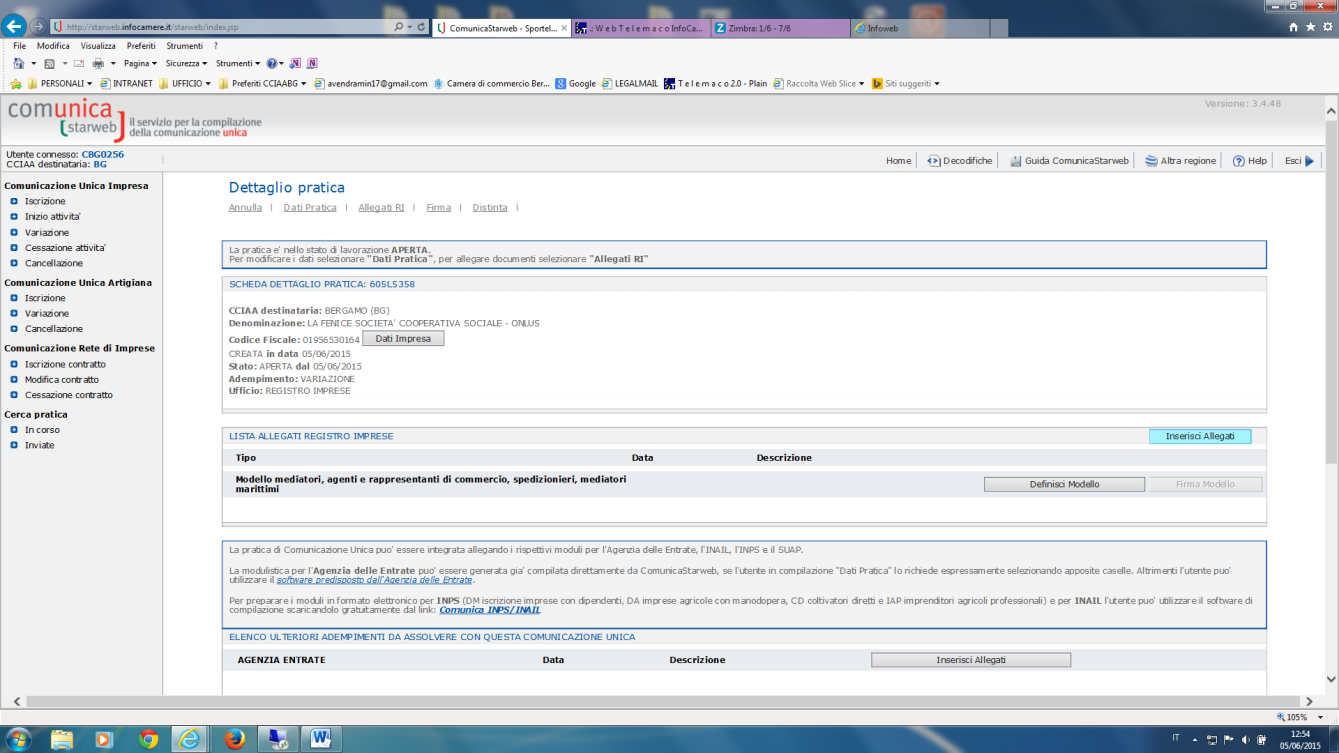Click the first OneNote icon in toolbar

pyautogui.click(x=295, y=63)
